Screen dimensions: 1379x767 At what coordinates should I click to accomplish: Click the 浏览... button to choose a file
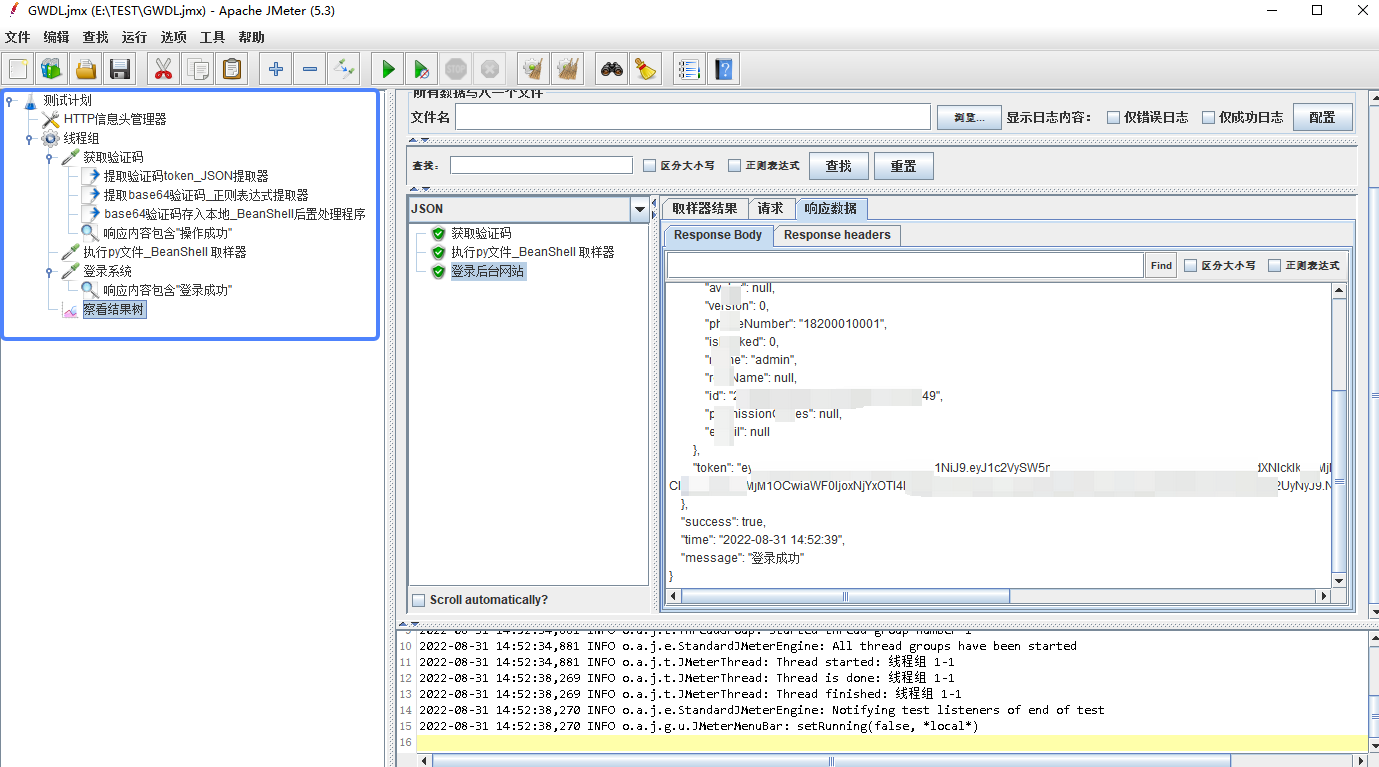tap(967, 117)
